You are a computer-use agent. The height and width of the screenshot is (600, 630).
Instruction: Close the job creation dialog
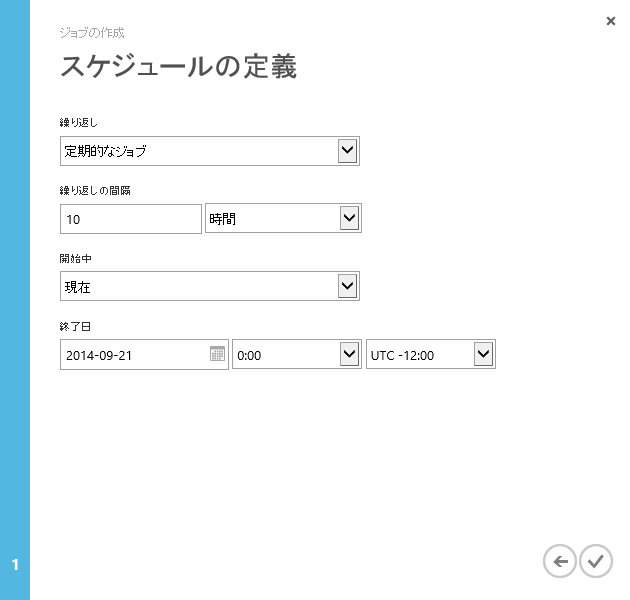pyautogui.click(x=611, y=21)
